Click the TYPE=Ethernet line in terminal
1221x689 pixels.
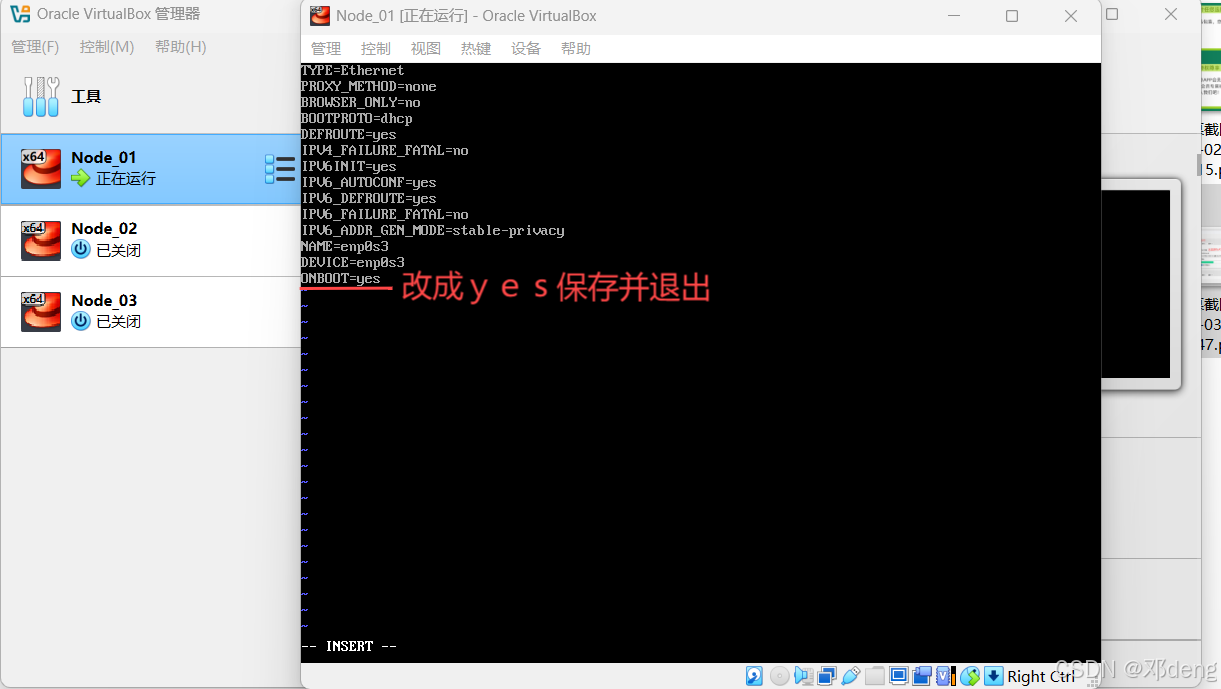(353, 70)
